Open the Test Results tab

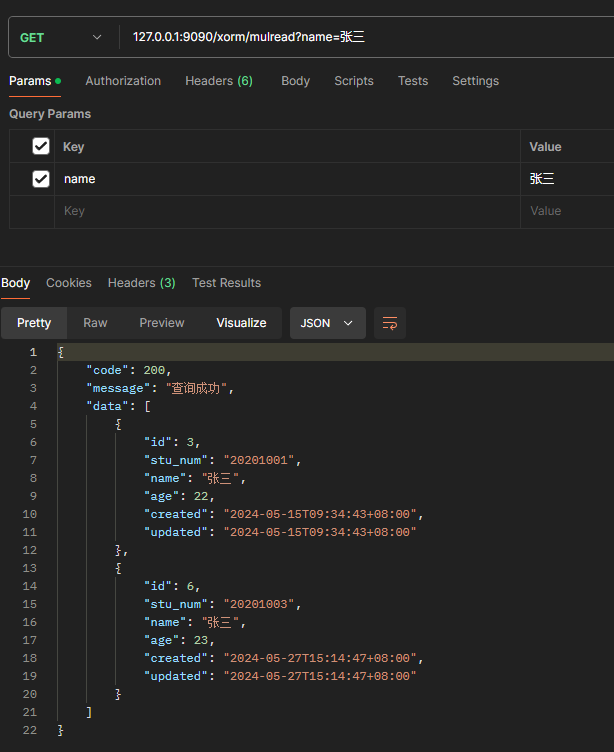[226, 283]
